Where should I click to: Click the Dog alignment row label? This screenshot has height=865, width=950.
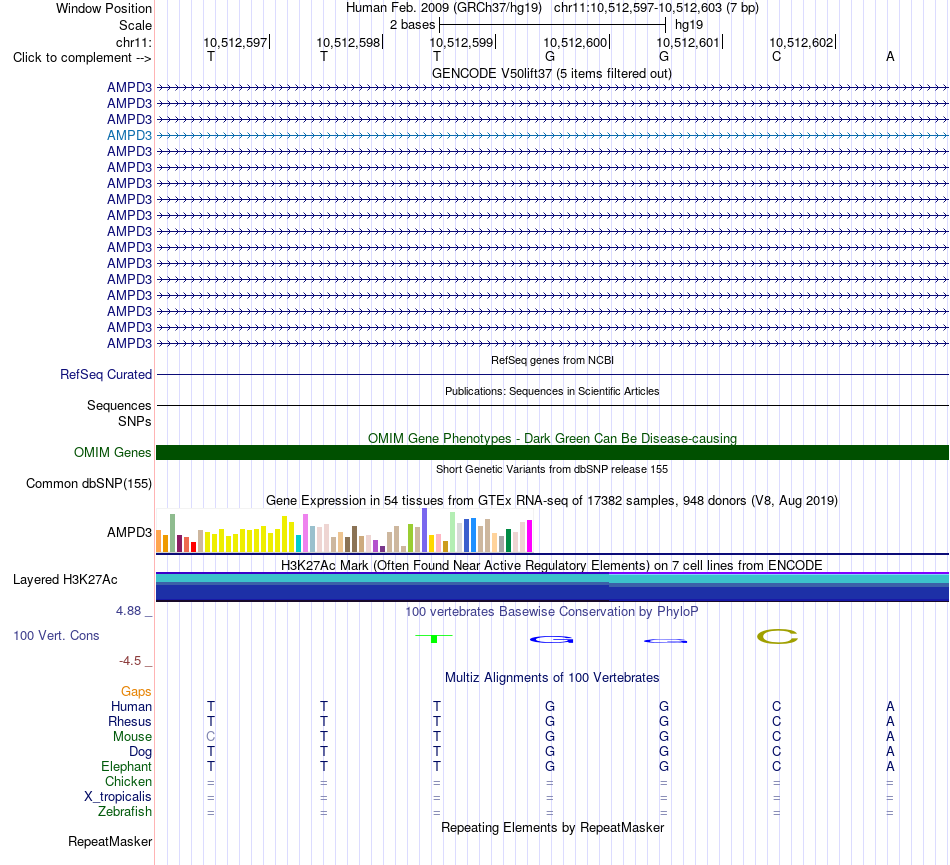(140, 752)
